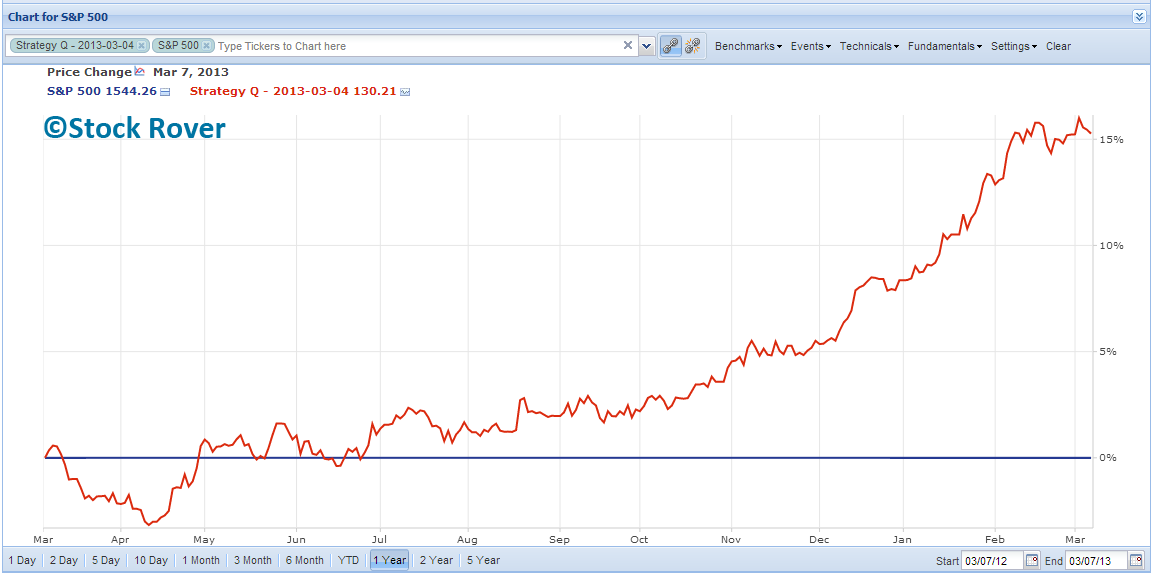Open the Start date calendar picker
1153x574 pixels.
[x=1032, y=561]
